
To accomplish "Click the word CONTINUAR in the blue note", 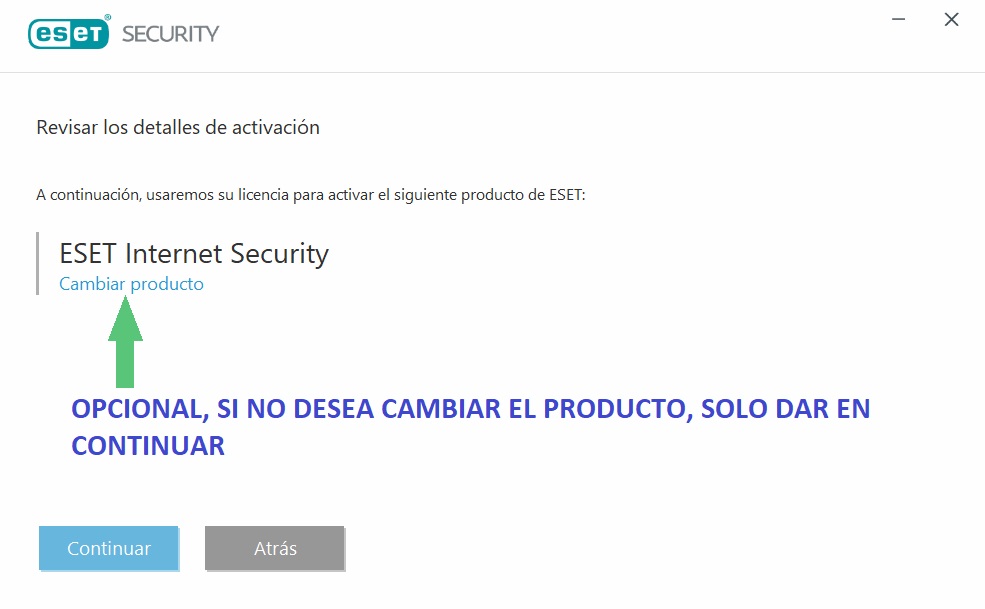I will pyautogui.click(x=148, y=446).
